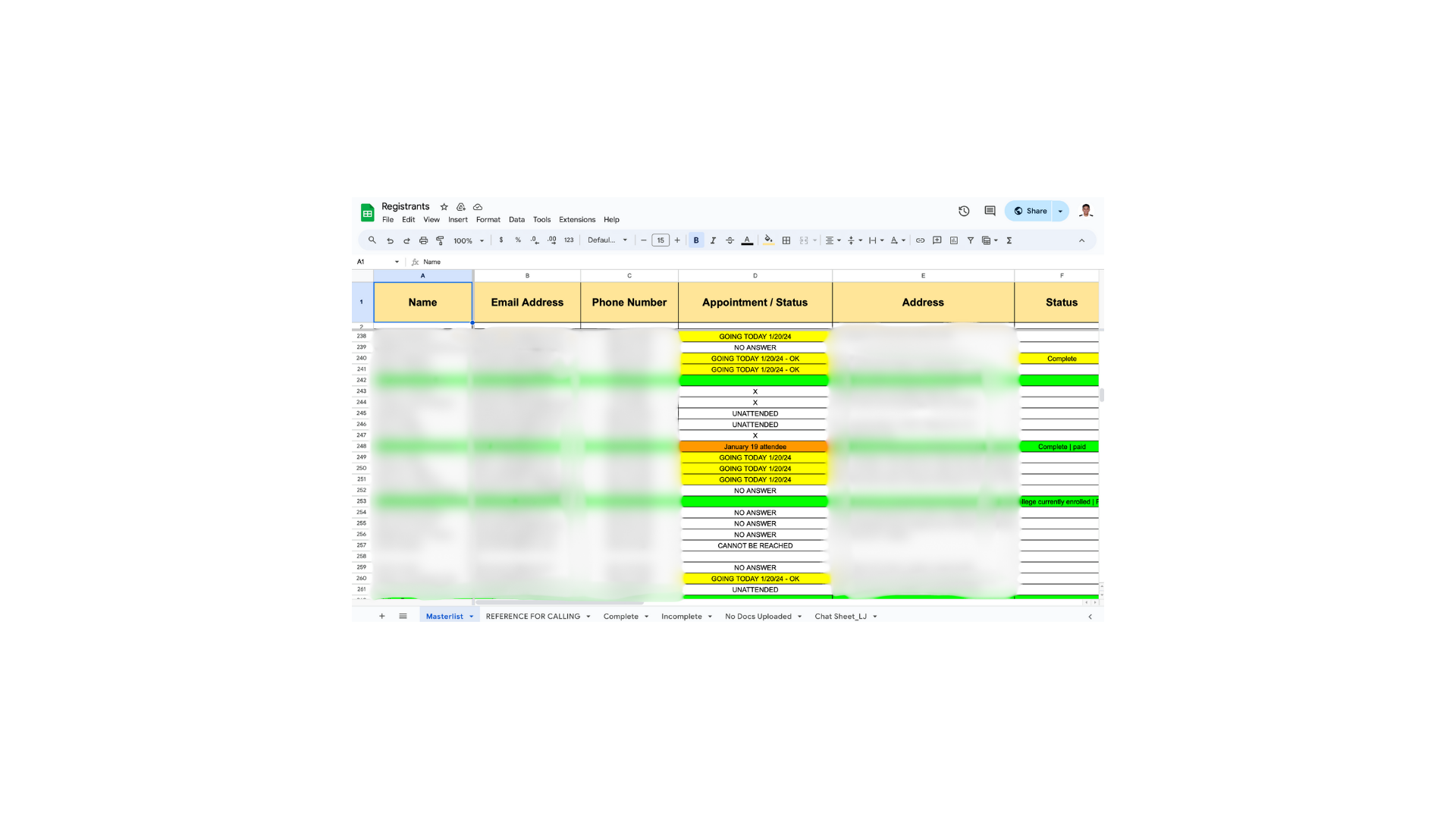Click the create filter icon

point(970,240)
